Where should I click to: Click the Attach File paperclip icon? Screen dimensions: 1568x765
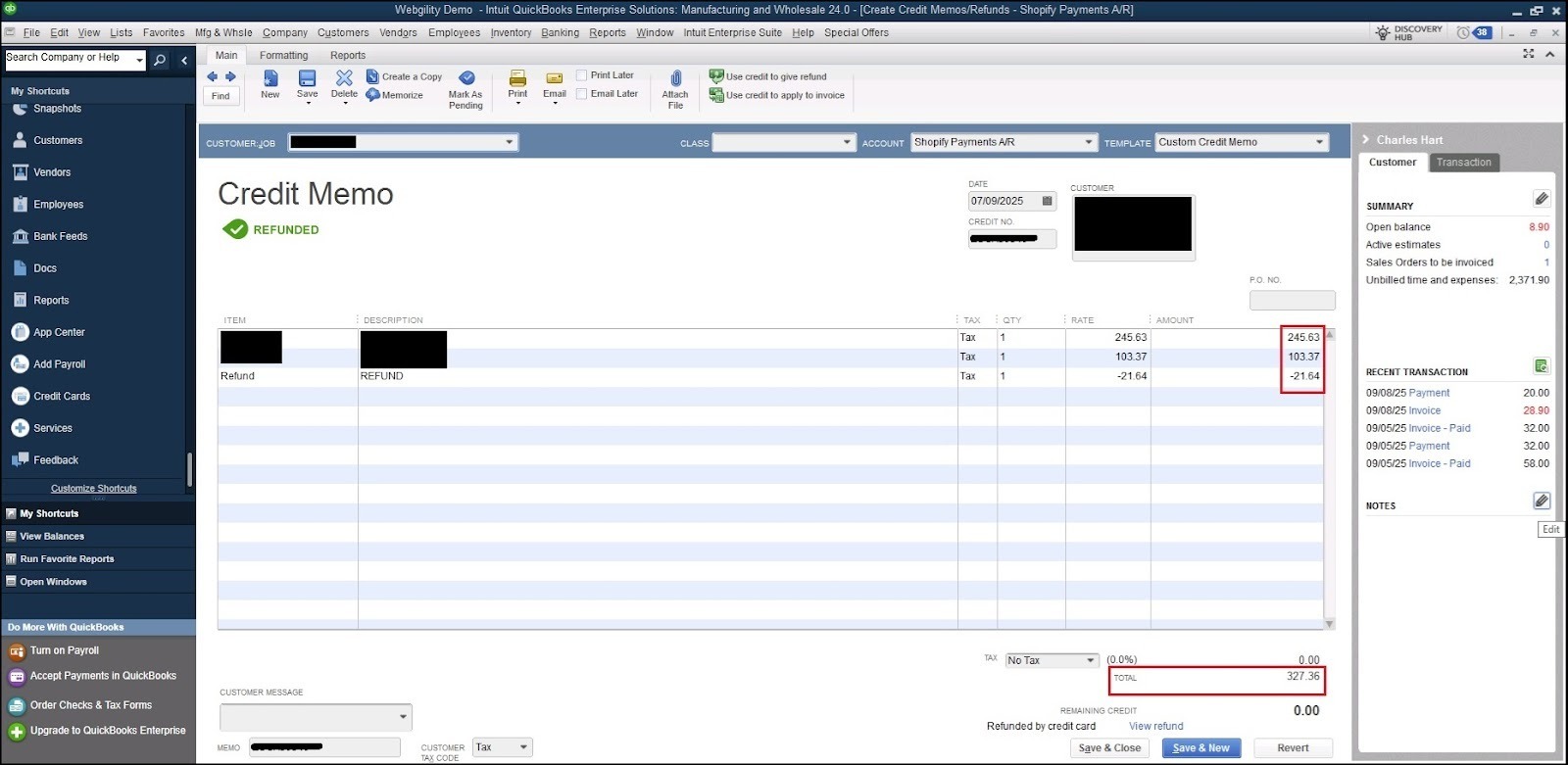tap(675, 78)
